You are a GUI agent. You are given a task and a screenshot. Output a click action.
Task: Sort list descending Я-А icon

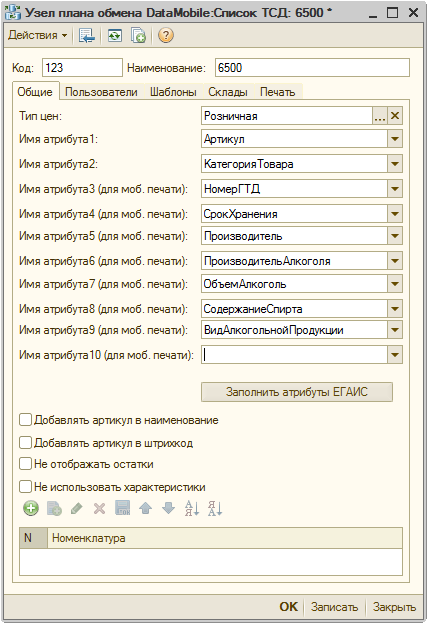pyautogui.click(x=215, y=508)
